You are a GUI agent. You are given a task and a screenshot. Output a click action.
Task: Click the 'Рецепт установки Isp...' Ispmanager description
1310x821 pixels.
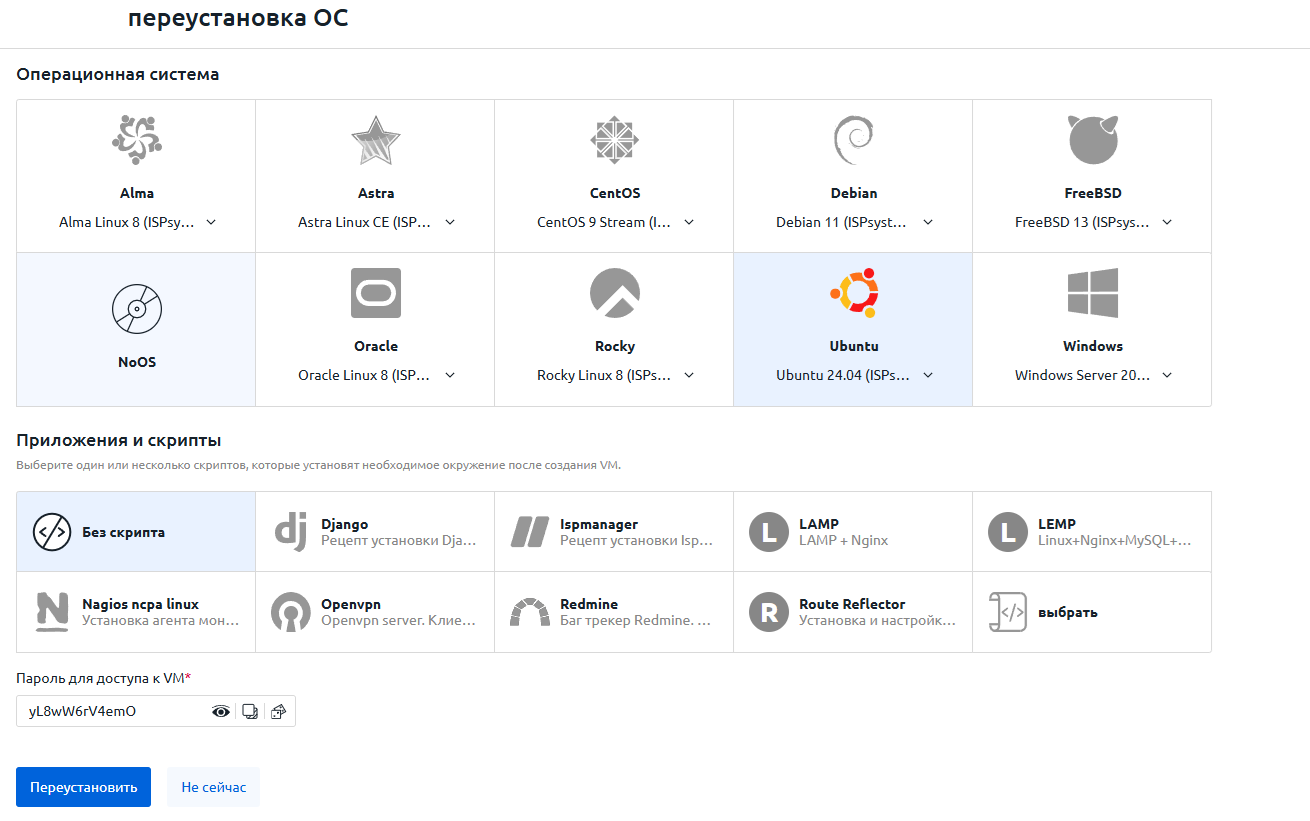point(637,540)
